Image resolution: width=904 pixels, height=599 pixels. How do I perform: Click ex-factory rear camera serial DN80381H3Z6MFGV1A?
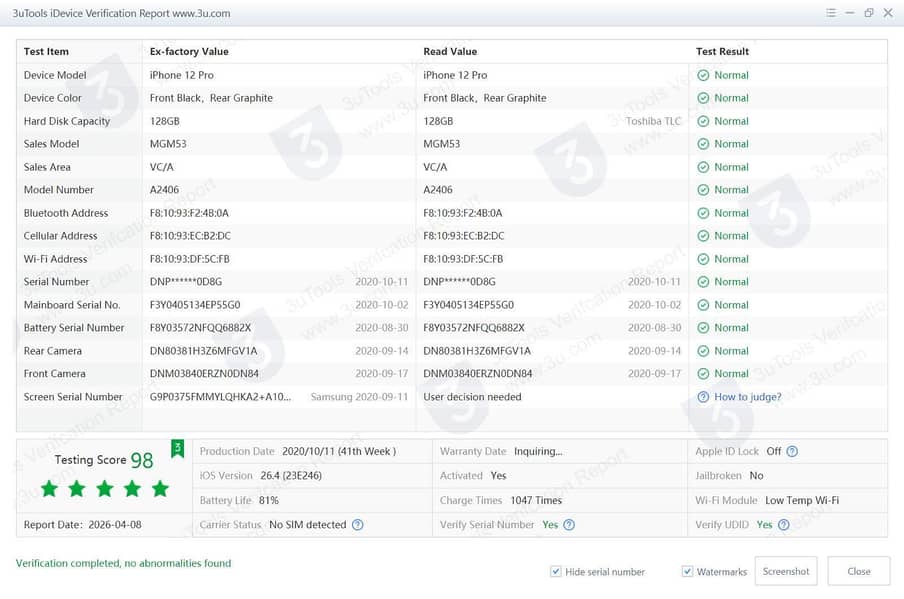(204, 351)
